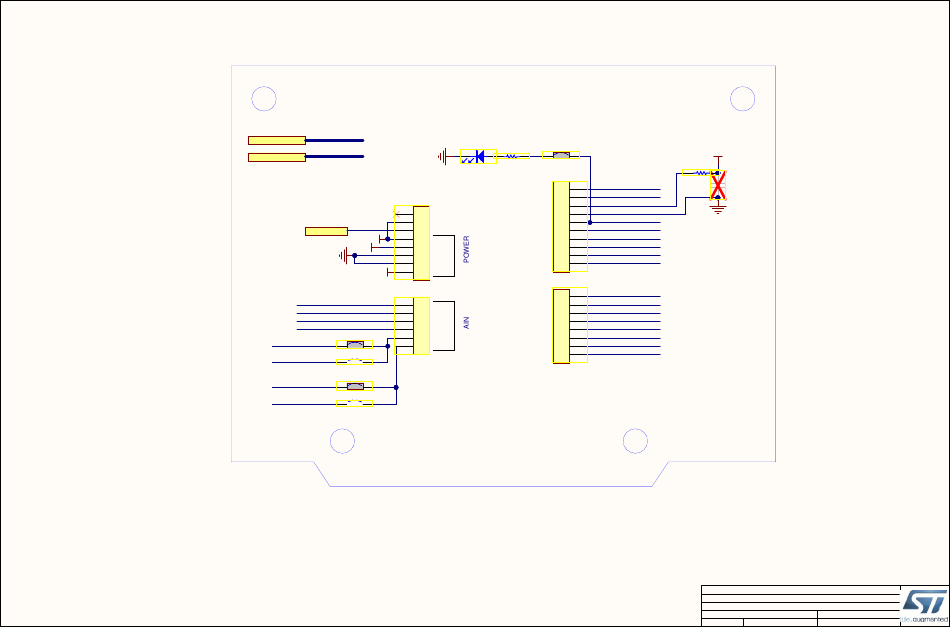Select the resistor next to the LED
950x628 pixels.
pyautogui.click(x=513, y=156)
